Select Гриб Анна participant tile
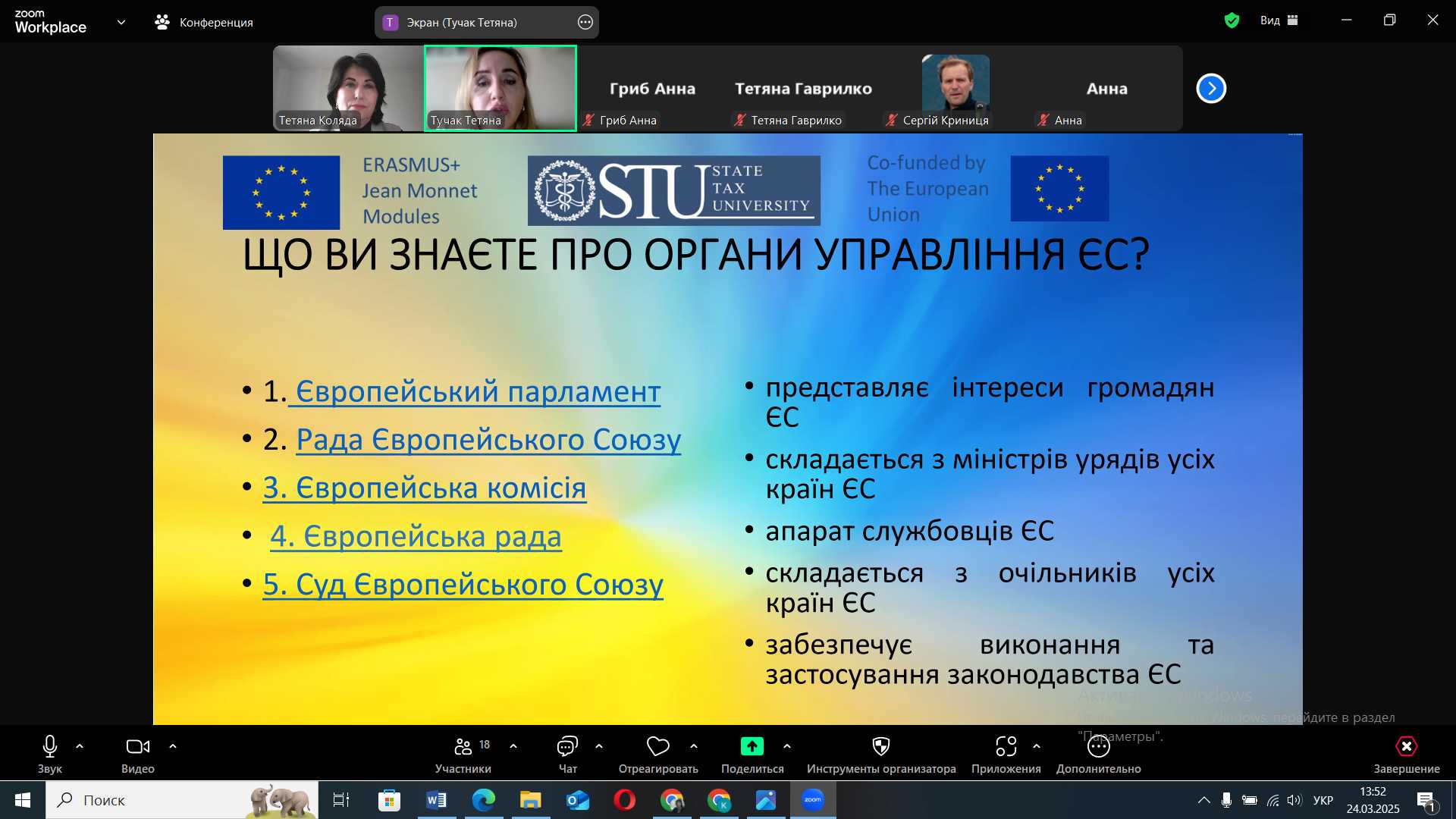Image resolution: width=1456 pixels, height=819 pixels. (x=652, y=88)
